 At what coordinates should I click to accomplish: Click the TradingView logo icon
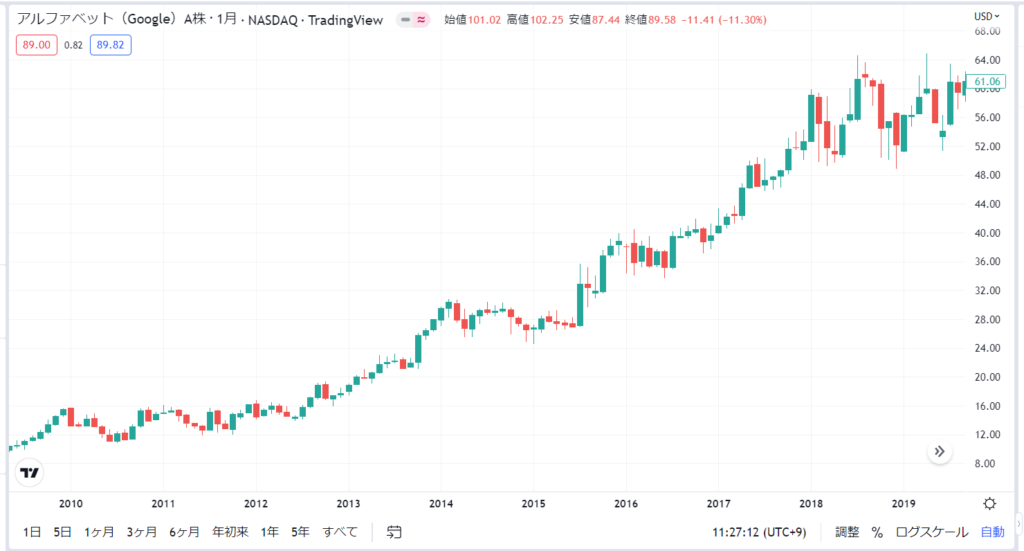(x=29, y=473)
